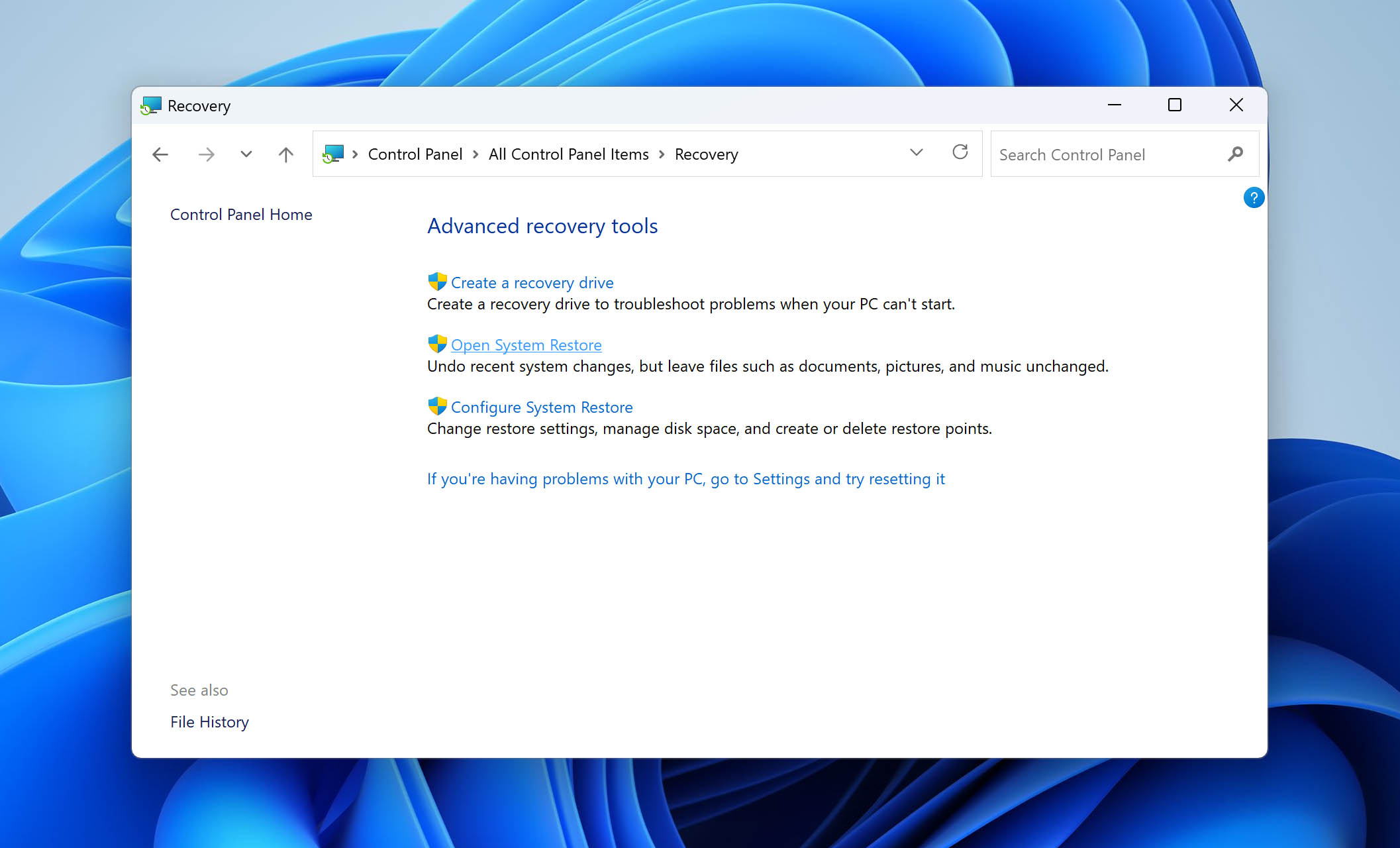Open the address bar dropdown arrow
Viewport: 1400px width, 848px height.
pos(917,152)
